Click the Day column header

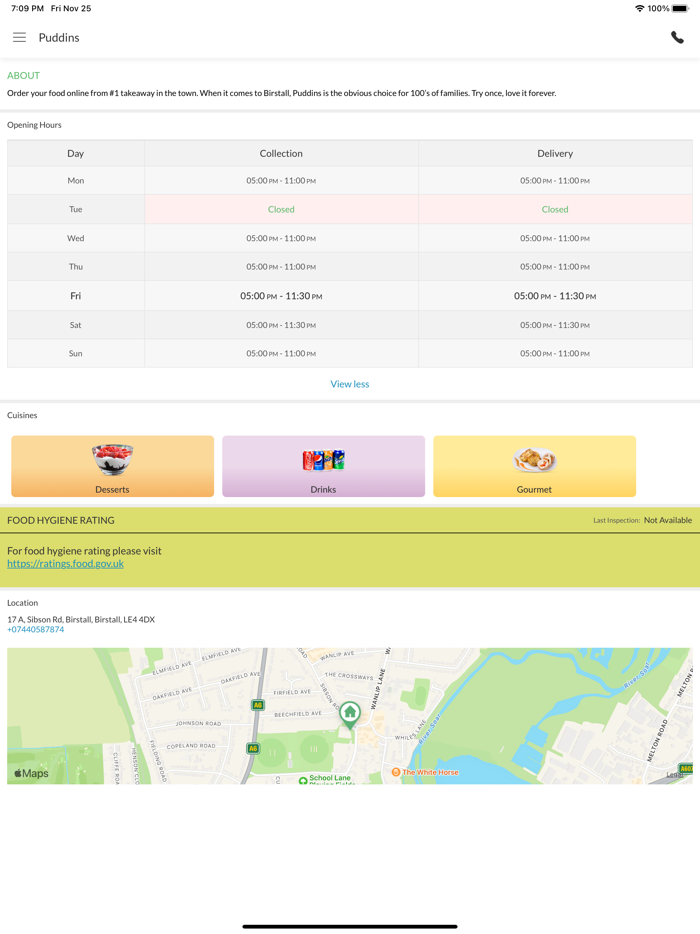pos(76,154)
